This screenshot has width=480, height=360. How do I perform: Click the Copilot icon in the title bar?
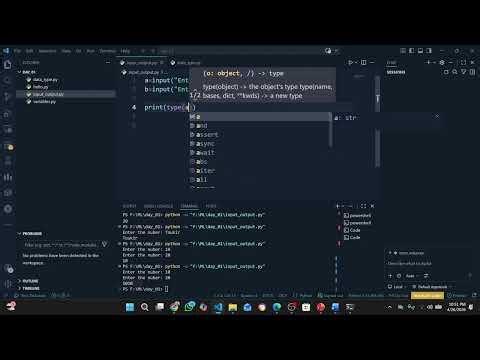pos(328,51)
